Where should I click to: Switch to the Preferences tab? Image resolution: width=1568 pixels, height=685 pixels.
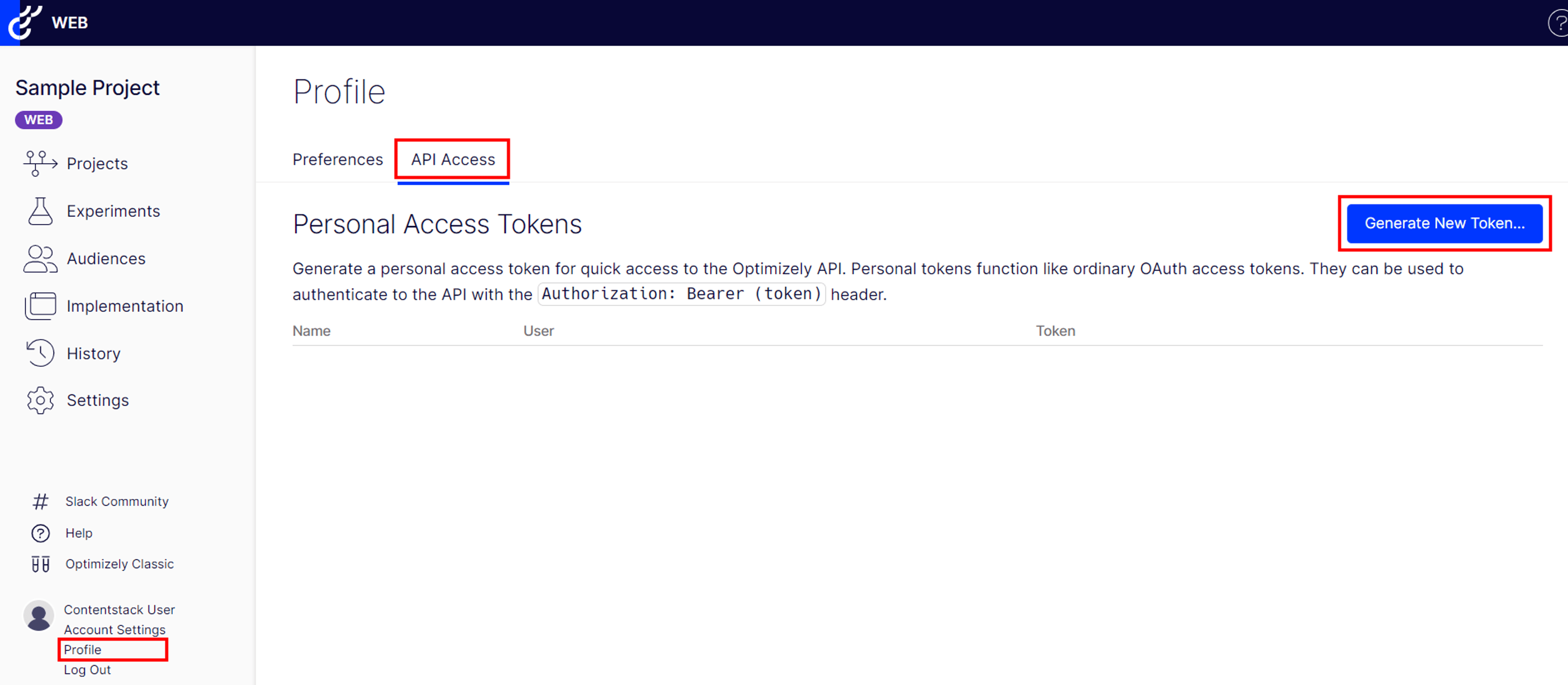(x=338, y=159)
